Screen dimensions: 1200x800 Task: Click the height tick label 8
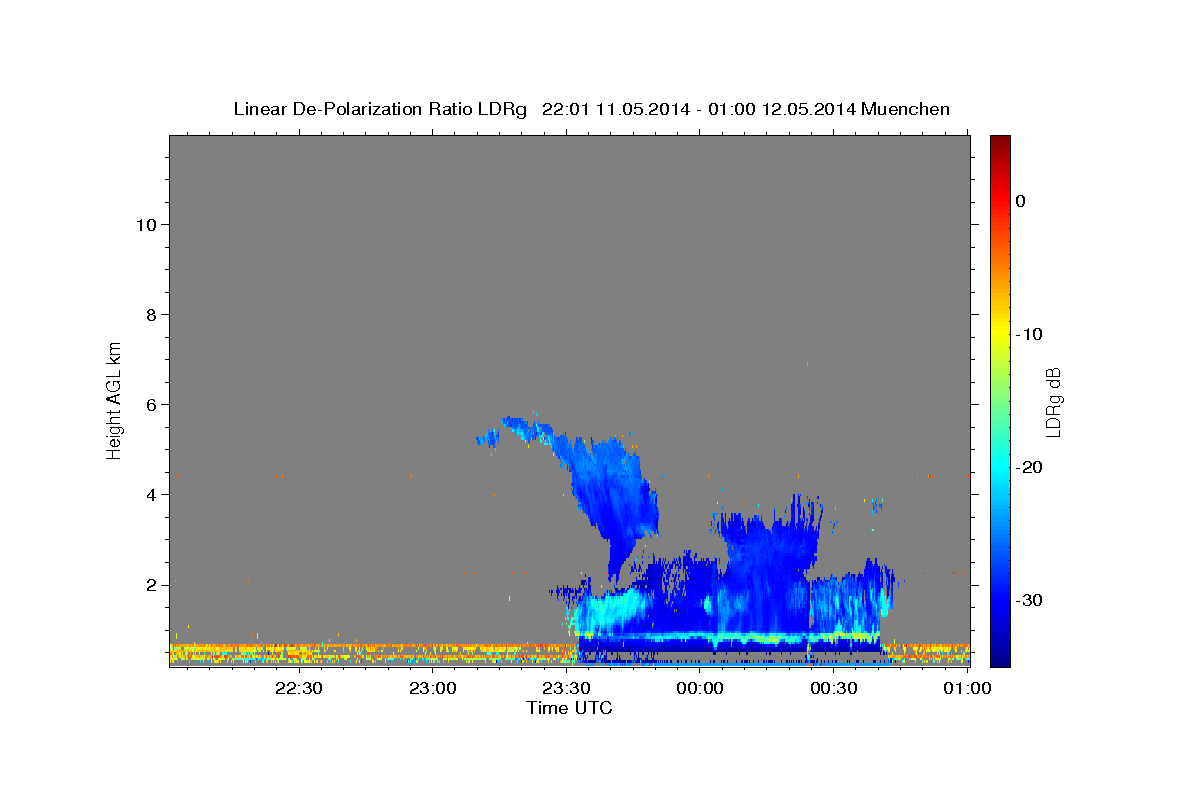tap(150, 315)
